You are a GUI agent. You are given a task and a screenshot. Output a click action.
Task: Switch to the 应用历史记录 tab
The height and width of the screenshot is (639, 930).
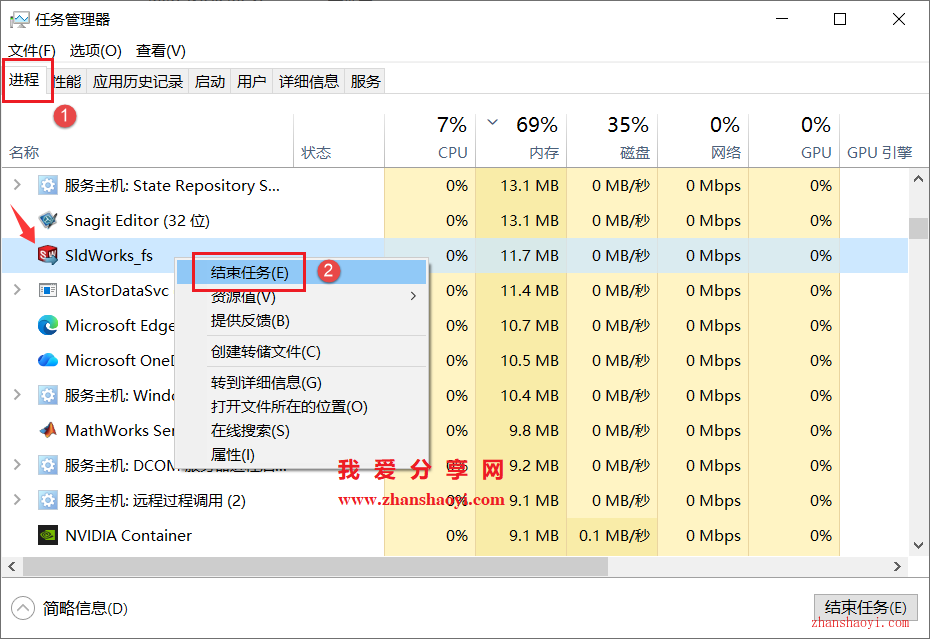pyautogui.click(x=138, y=81)
